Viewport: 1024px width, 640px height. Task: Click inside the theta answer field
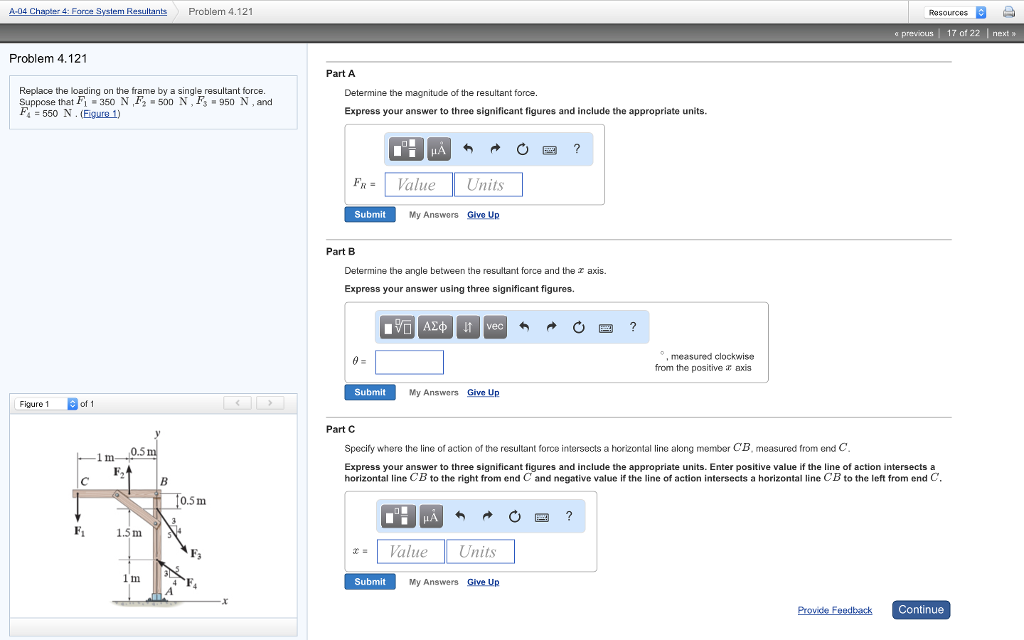[409, 362]
